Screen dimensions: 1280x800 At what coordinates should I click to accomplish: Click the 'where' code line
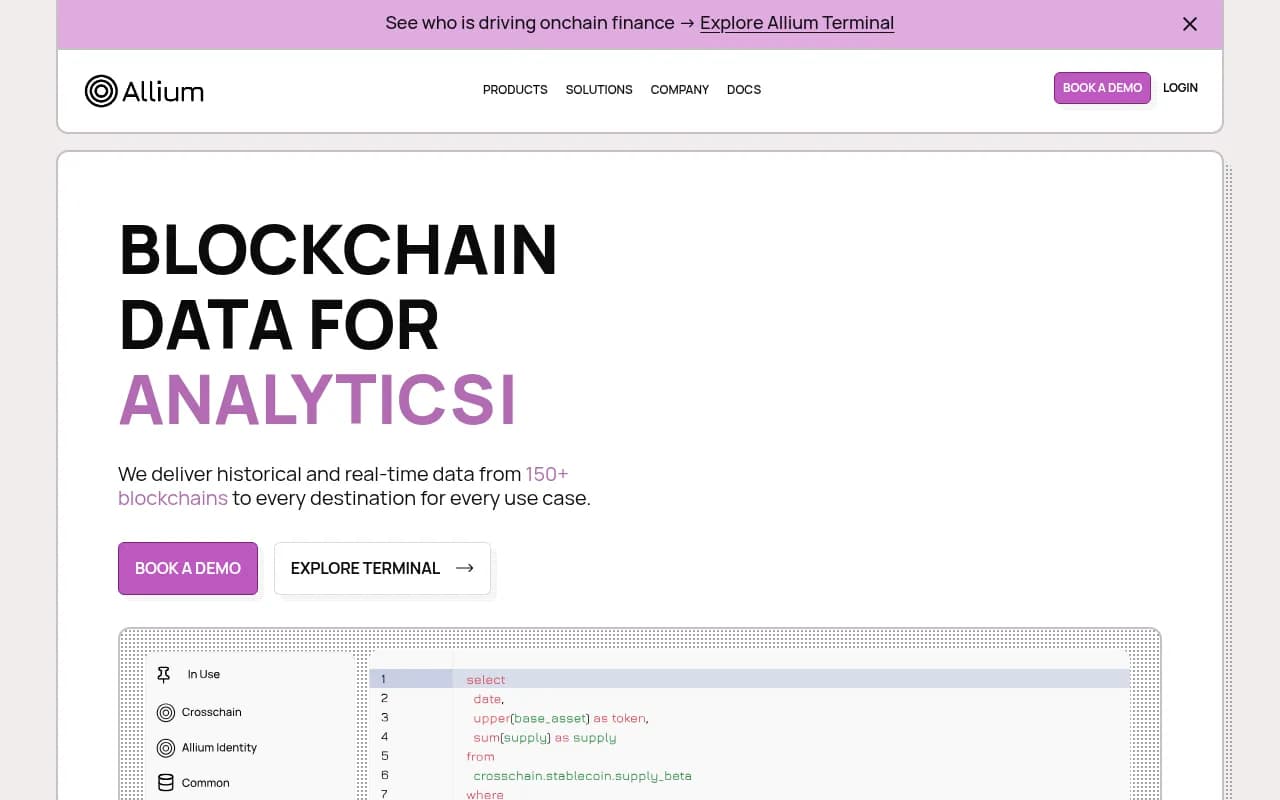click(x=485, y=794)
